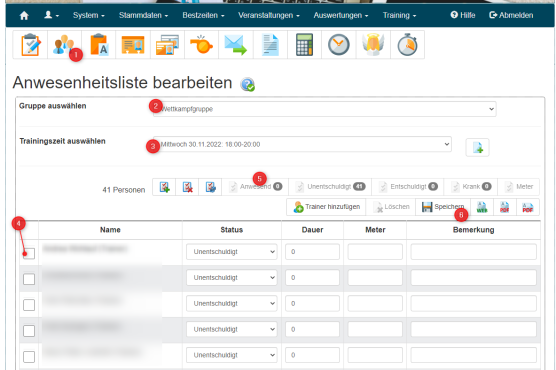Viewport: 556px width, 370px height.
Task: Click the Dauer field in the first row
Action: [312, 252]
